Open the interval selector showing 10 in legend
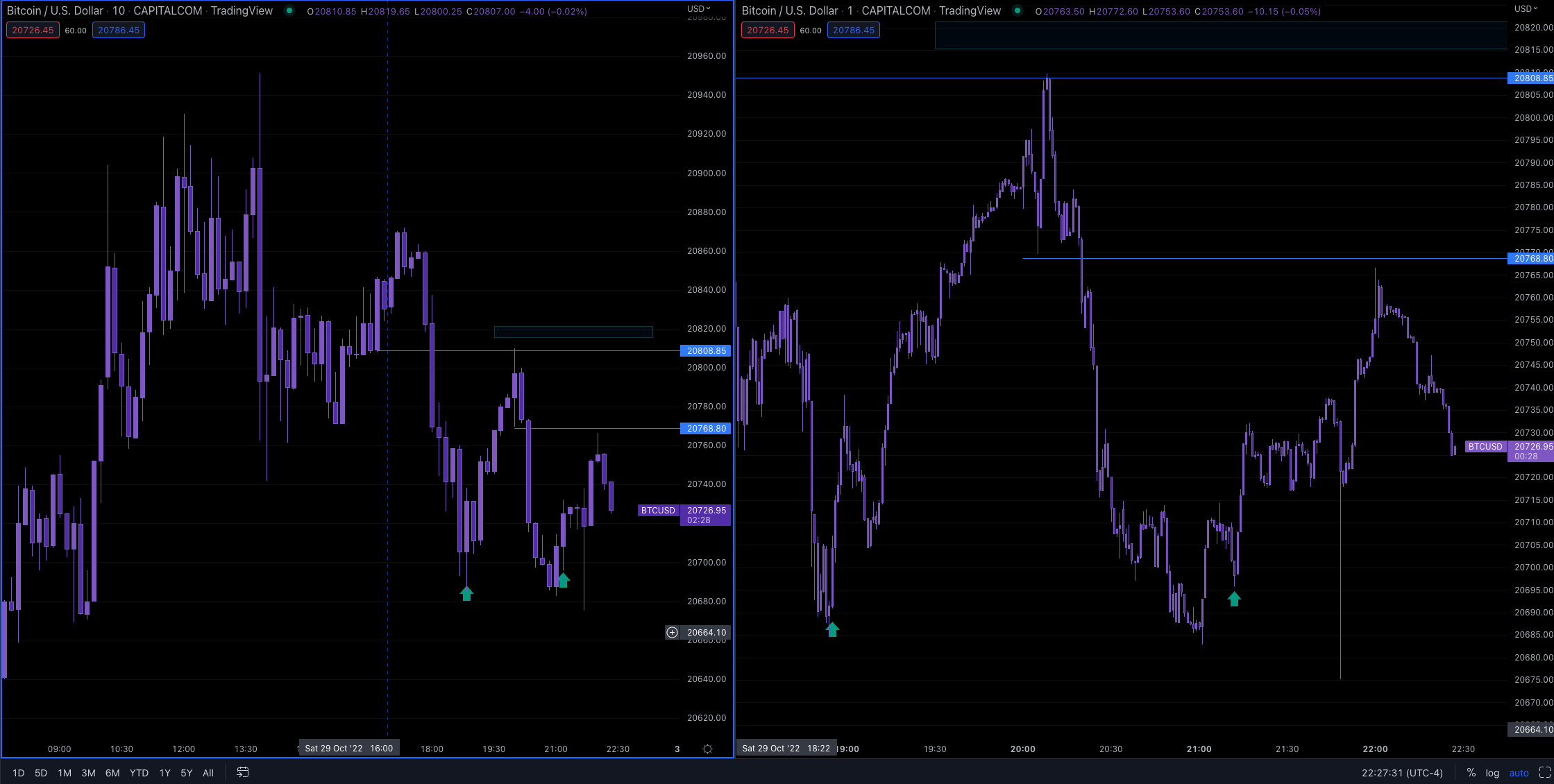This screenshot has height=784, width=1554. [x=119, y=10]
